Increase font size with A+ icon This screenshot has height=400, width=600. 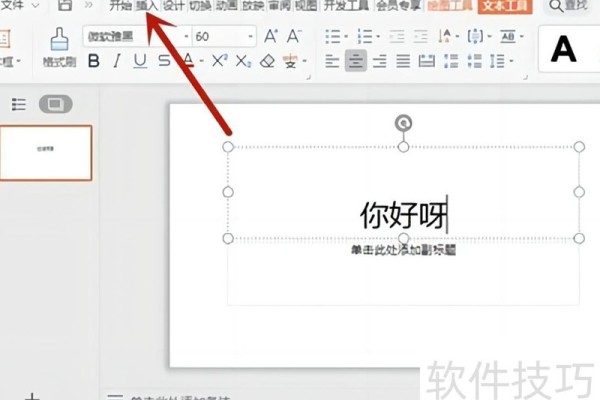[271, 36]
